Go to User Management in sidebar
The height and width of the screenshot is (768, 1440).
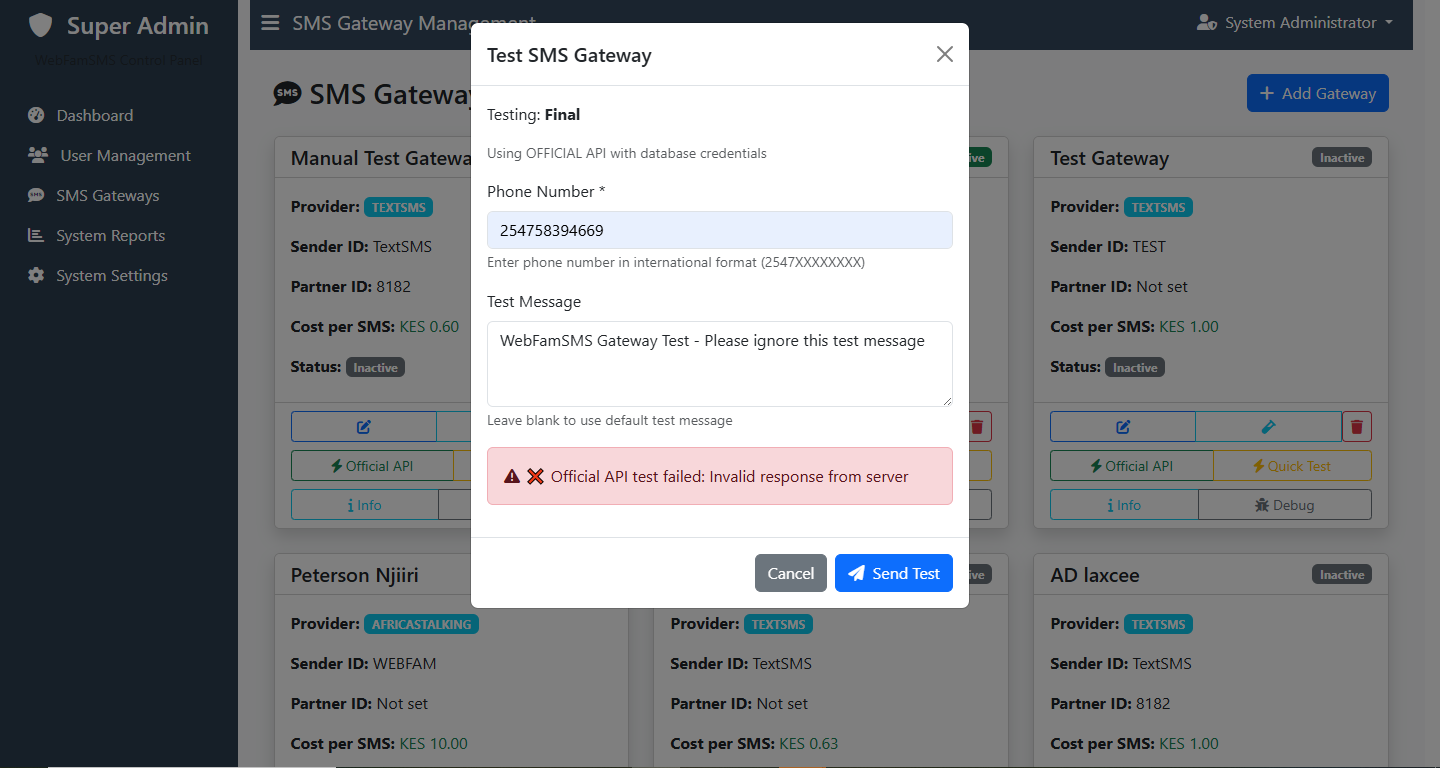pyautogui.click(x=125, y=156)
